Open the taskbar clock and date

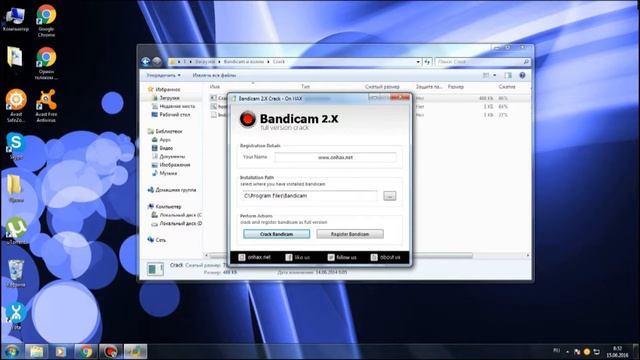coord(617,351)
